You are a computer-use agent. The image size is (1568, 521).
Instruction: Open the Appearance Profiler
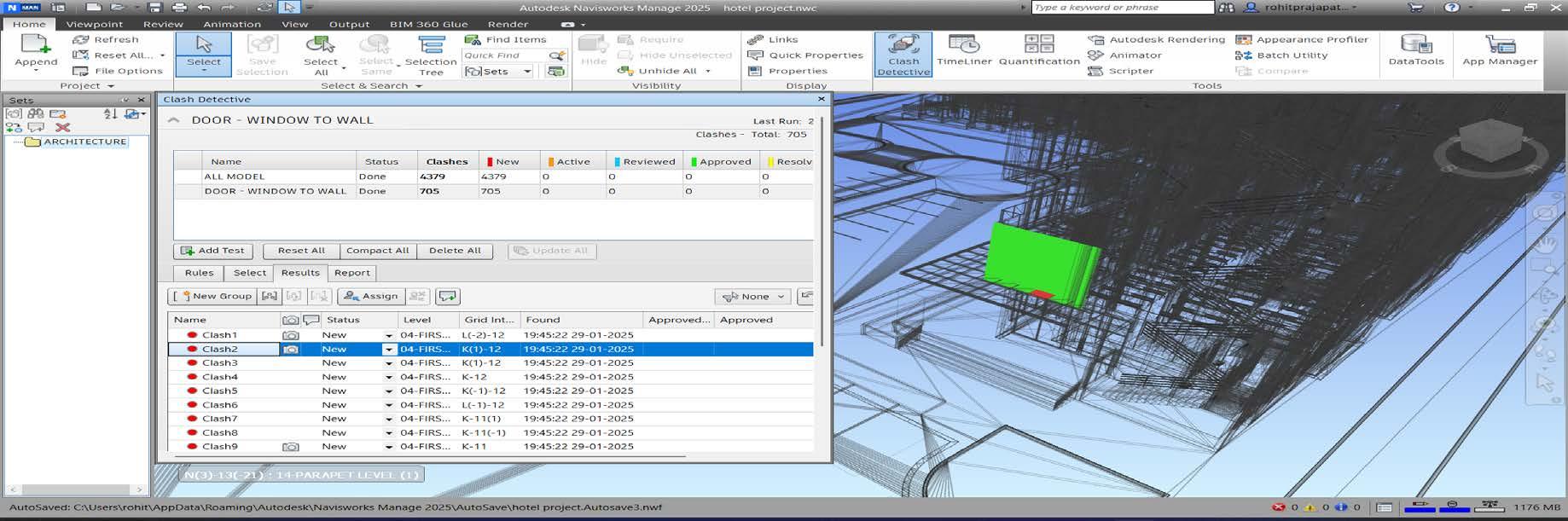[1302, 39]
